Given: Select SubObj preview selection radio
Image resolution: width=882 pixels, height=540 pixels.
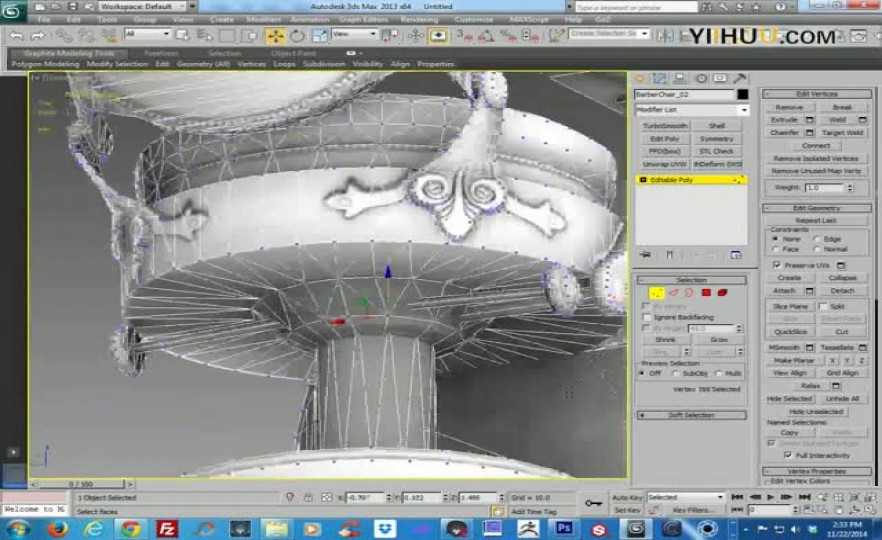Looking at the screenshot, I should 676,374.
